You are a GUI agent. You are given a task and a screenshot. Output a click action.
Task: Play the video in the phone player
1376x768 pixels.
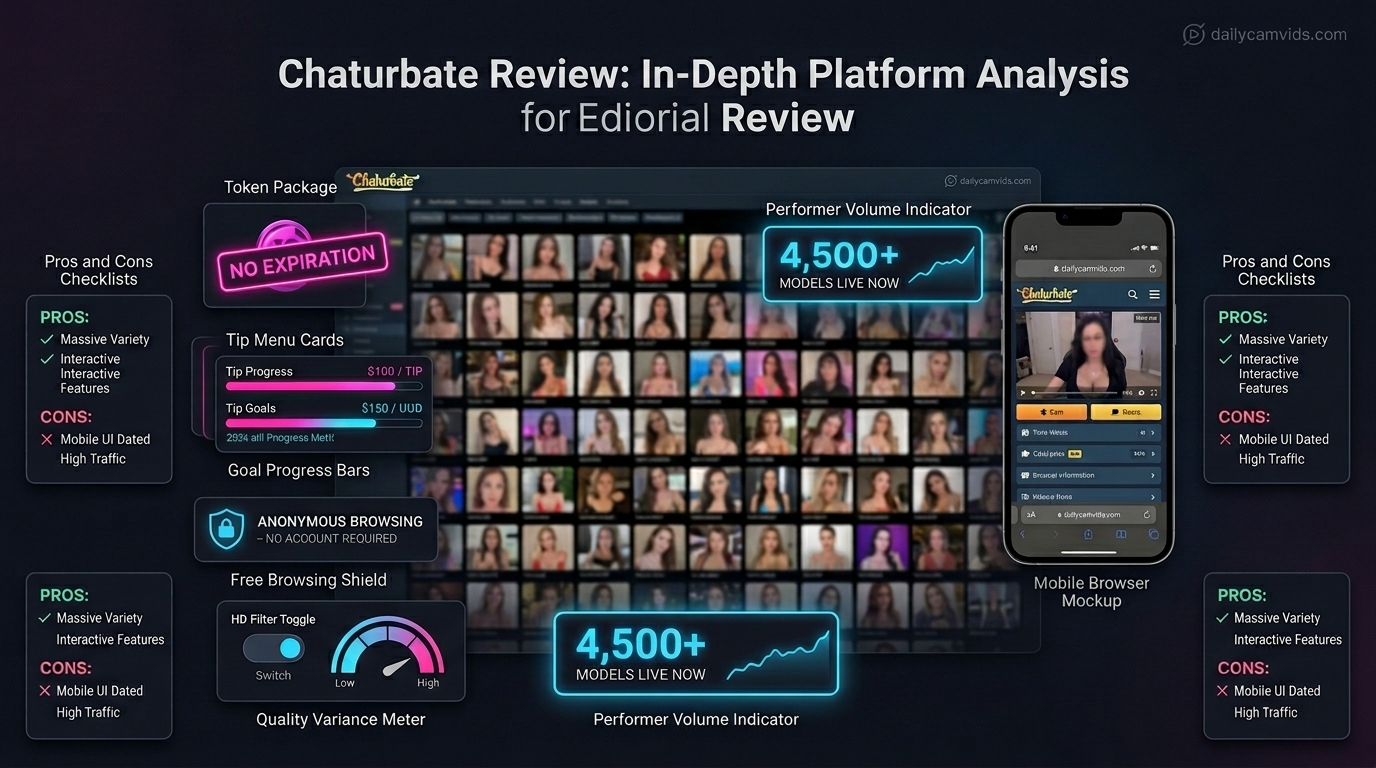tap(1022, 393)
